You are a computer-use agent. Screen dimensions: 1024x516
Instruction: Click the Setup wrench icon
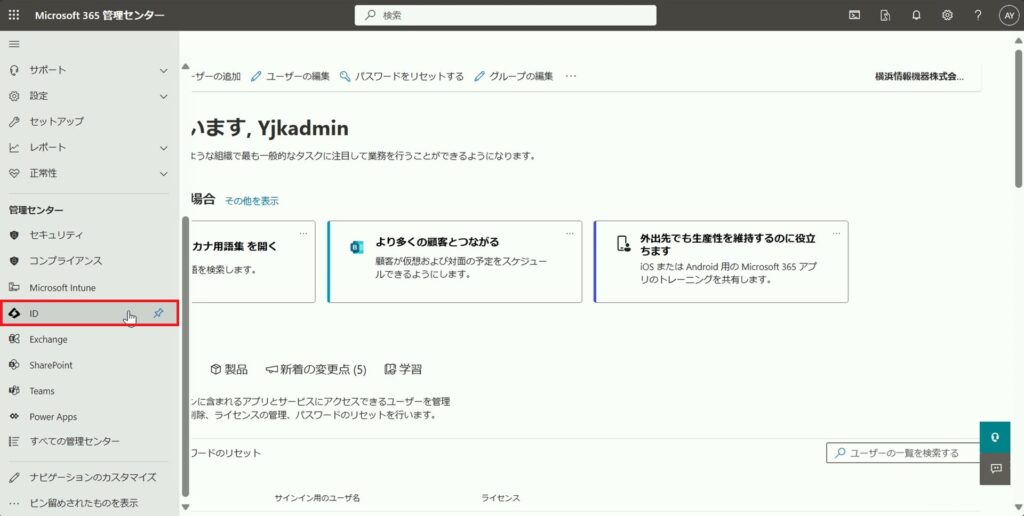coord(14,121)
